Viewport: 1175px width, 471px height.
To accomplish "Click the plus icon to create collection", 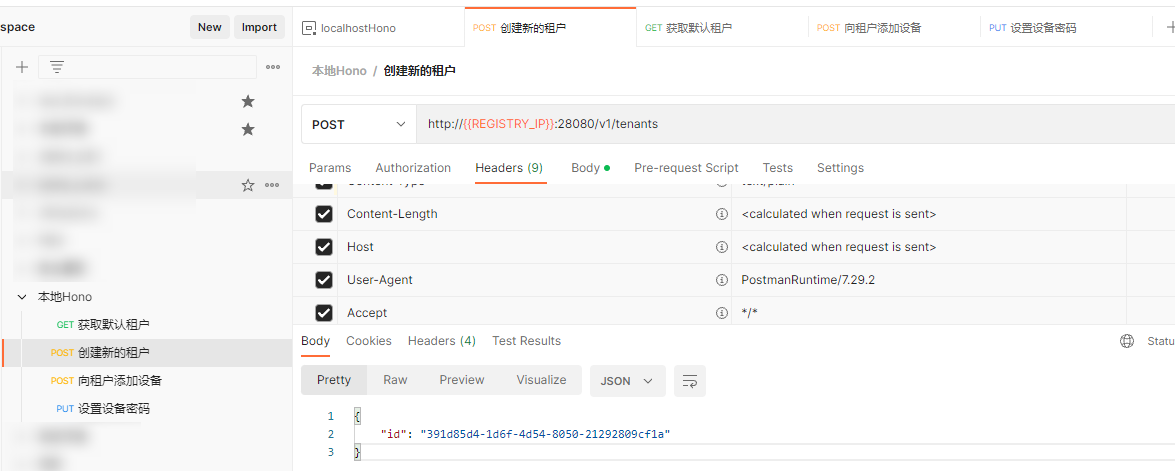I will 22,67.
